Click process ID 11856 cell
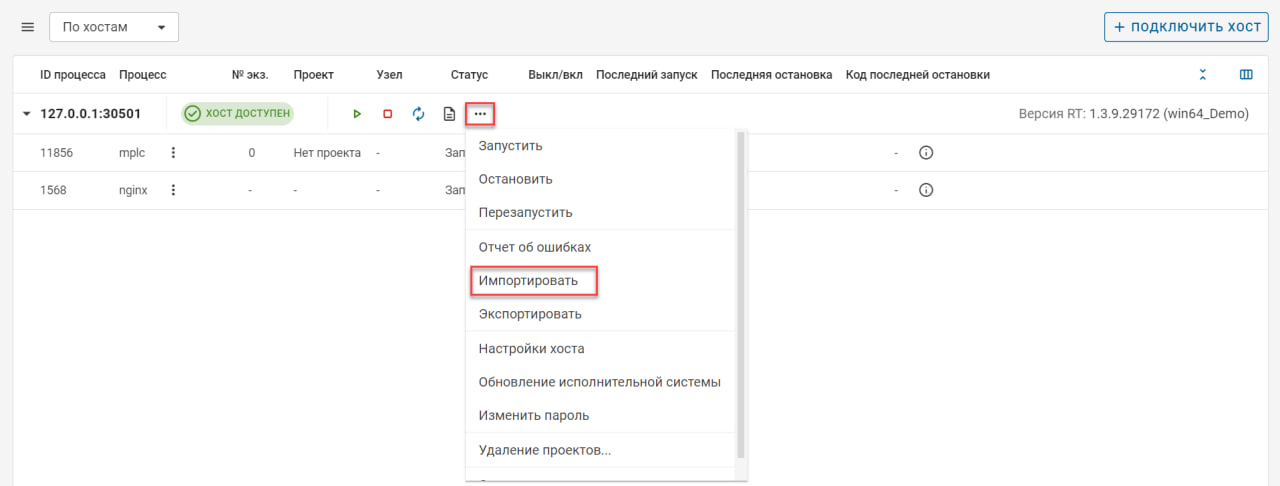This screenshot has width=1280, height=486. tap(57, 153)
